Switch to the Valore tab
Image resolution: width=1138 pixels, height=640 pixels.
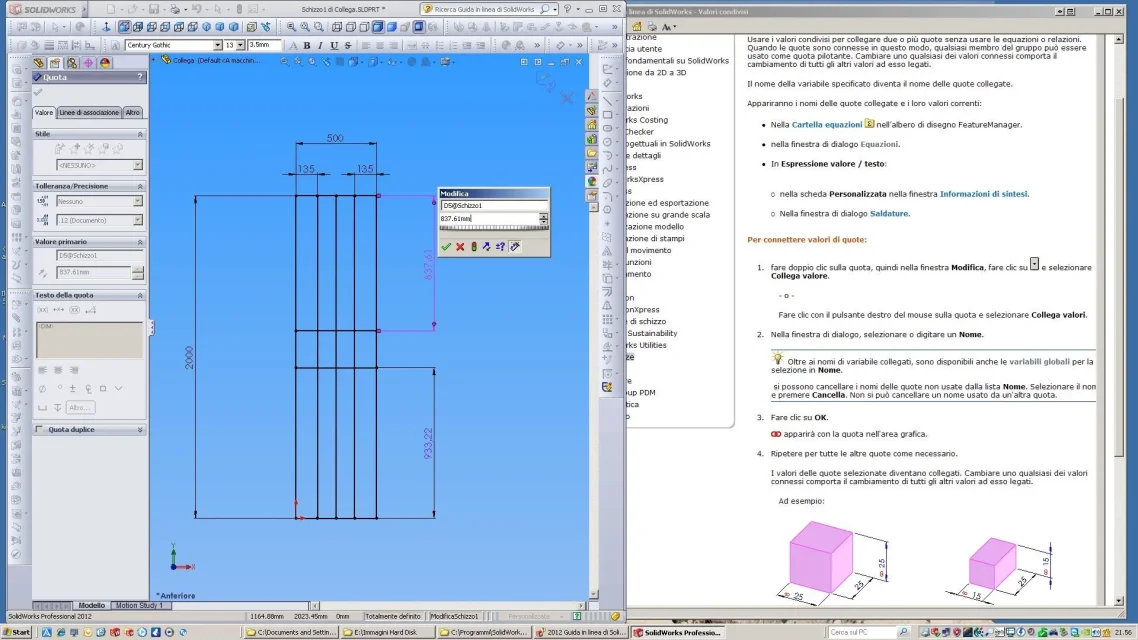pos(44,112)
